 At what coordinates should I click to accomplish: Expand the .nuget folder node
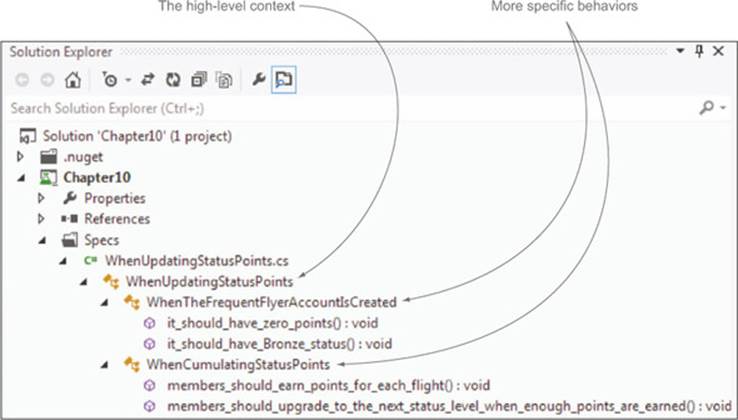point(20,157)
